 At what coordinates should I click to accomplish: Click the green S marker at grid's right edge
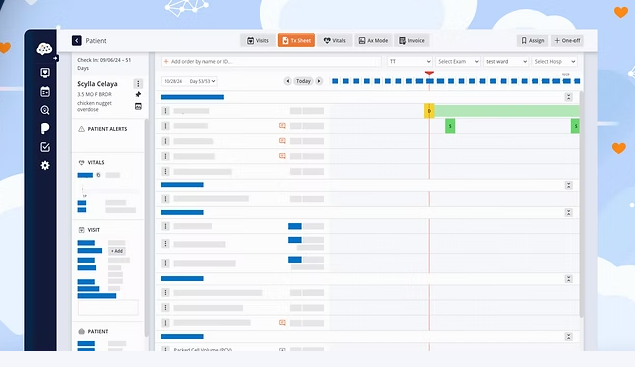tap(575, 126)
